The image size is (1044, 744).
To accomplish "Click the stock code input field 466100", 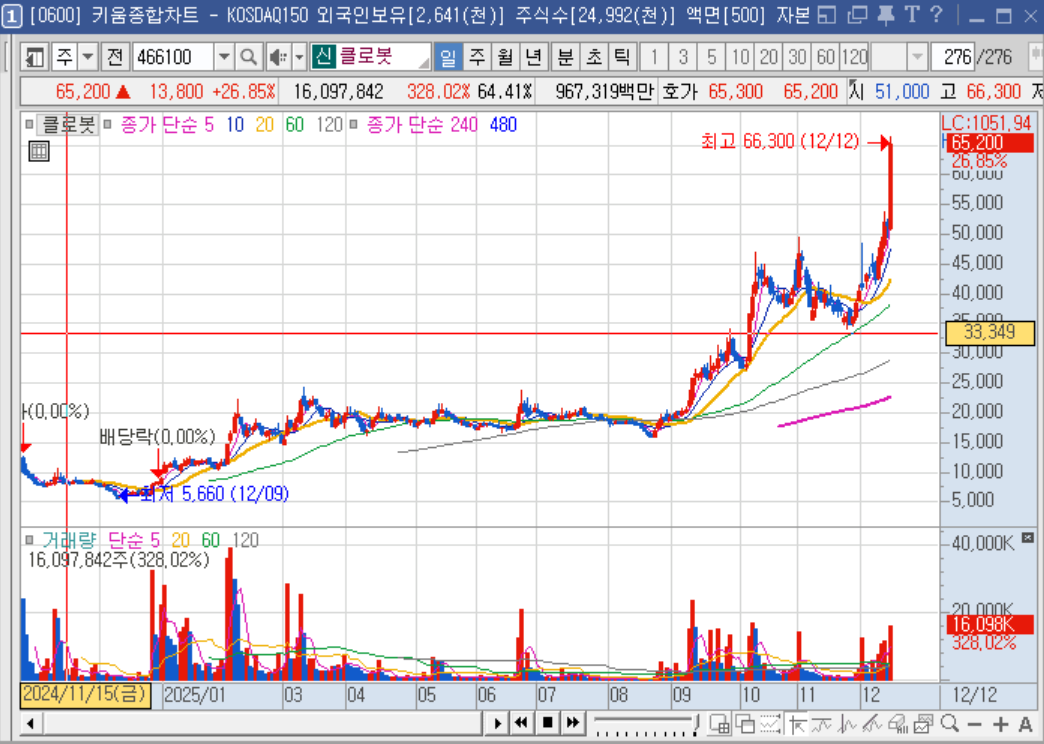I will coord(173,58).
